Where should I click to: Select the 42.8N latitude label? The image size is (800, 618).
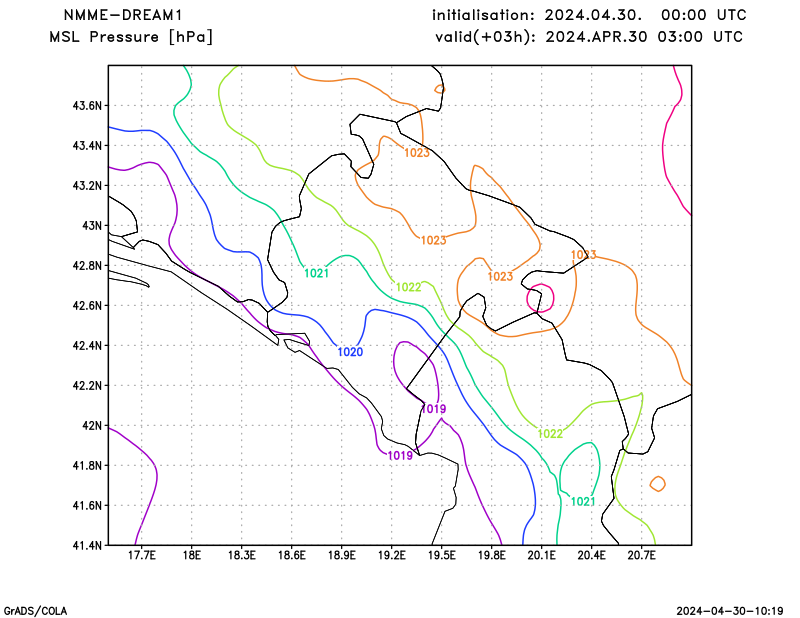tap(87, 266)
